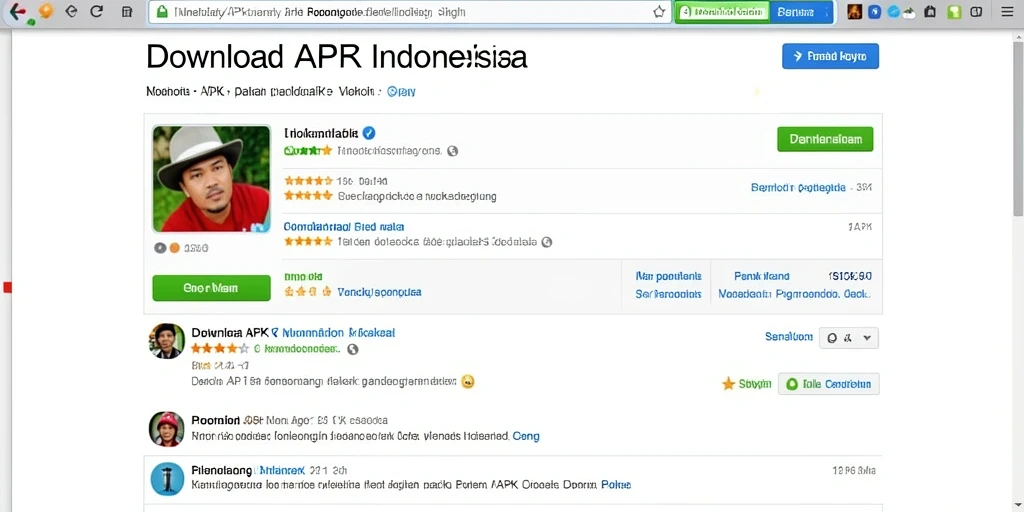Screen dimensions: 1024x512
Task: Click the Opay link under the page title
Action: [x=401, y=92]
